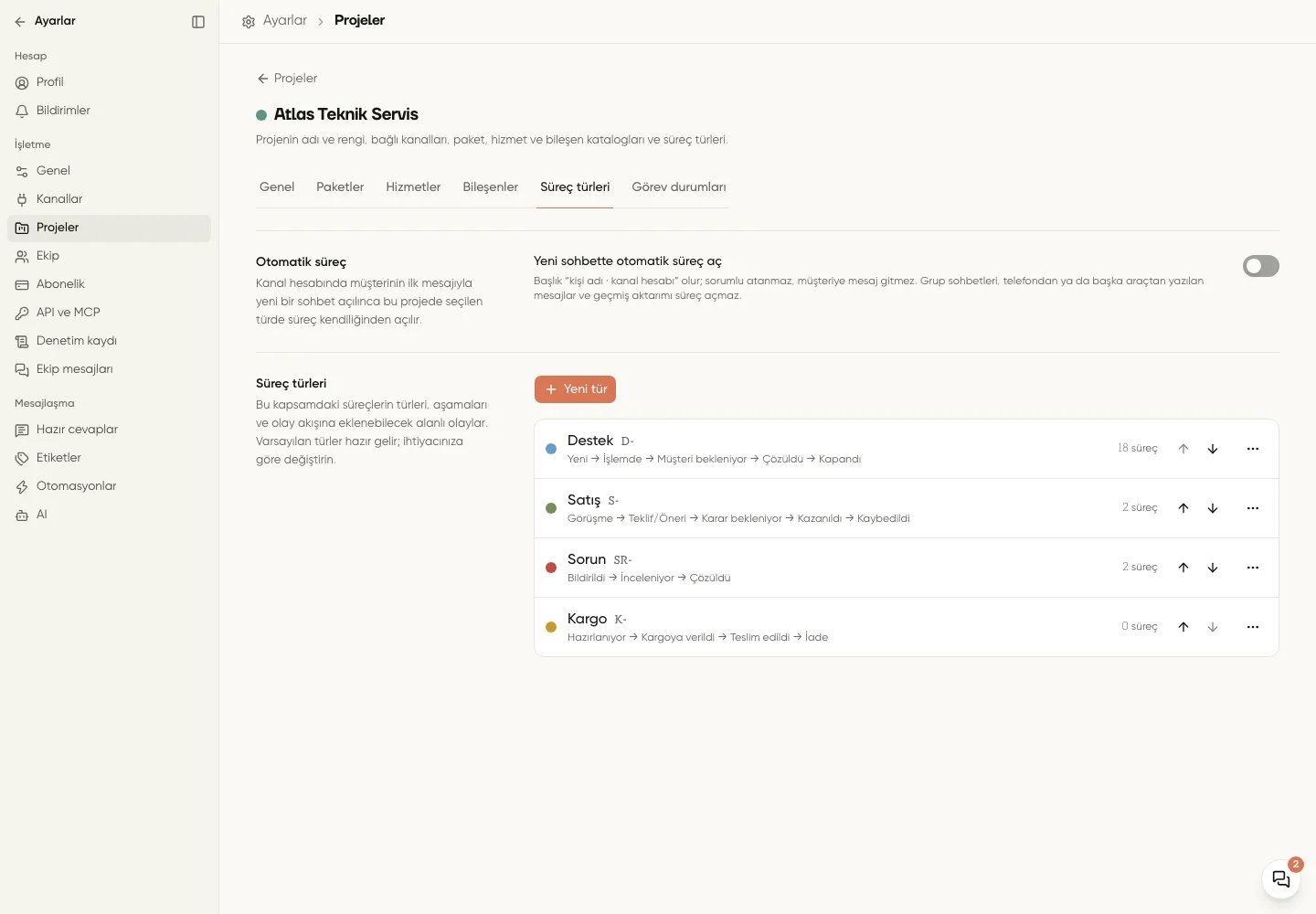
Task: Open Abonelik settings
Action: (109, 284)
